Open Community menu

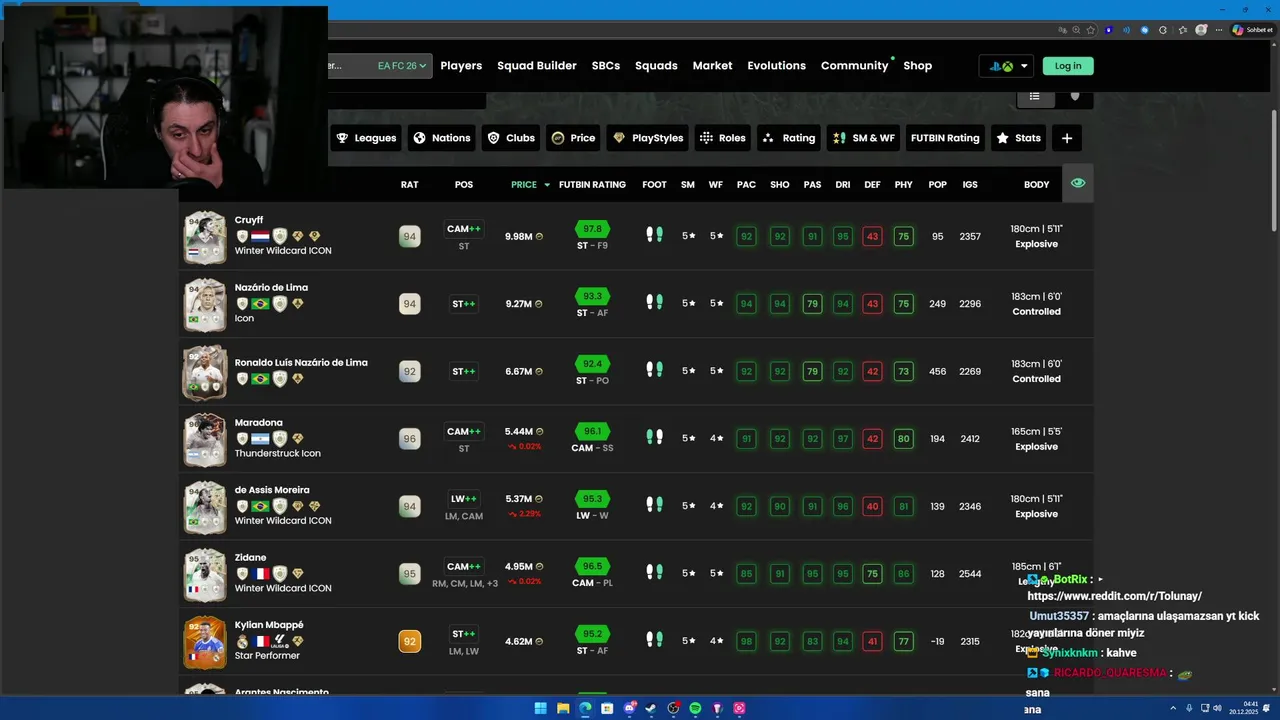tap(855, 66)
